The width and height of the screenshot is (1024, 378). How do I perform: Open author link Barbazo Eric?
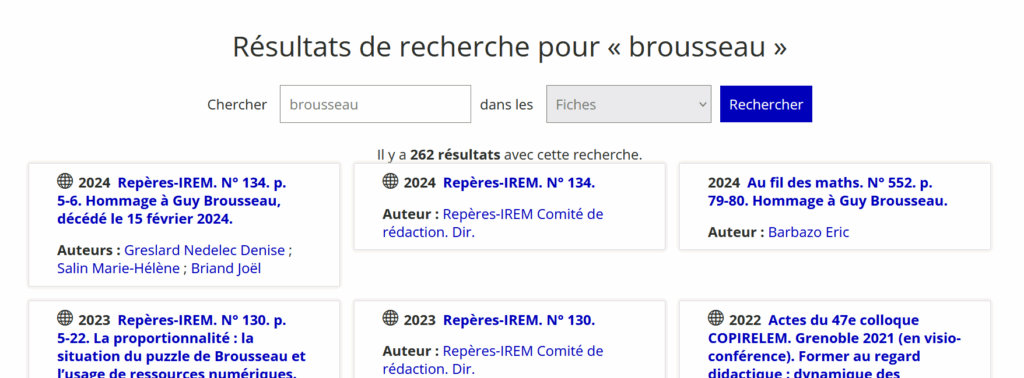point(808,232)
